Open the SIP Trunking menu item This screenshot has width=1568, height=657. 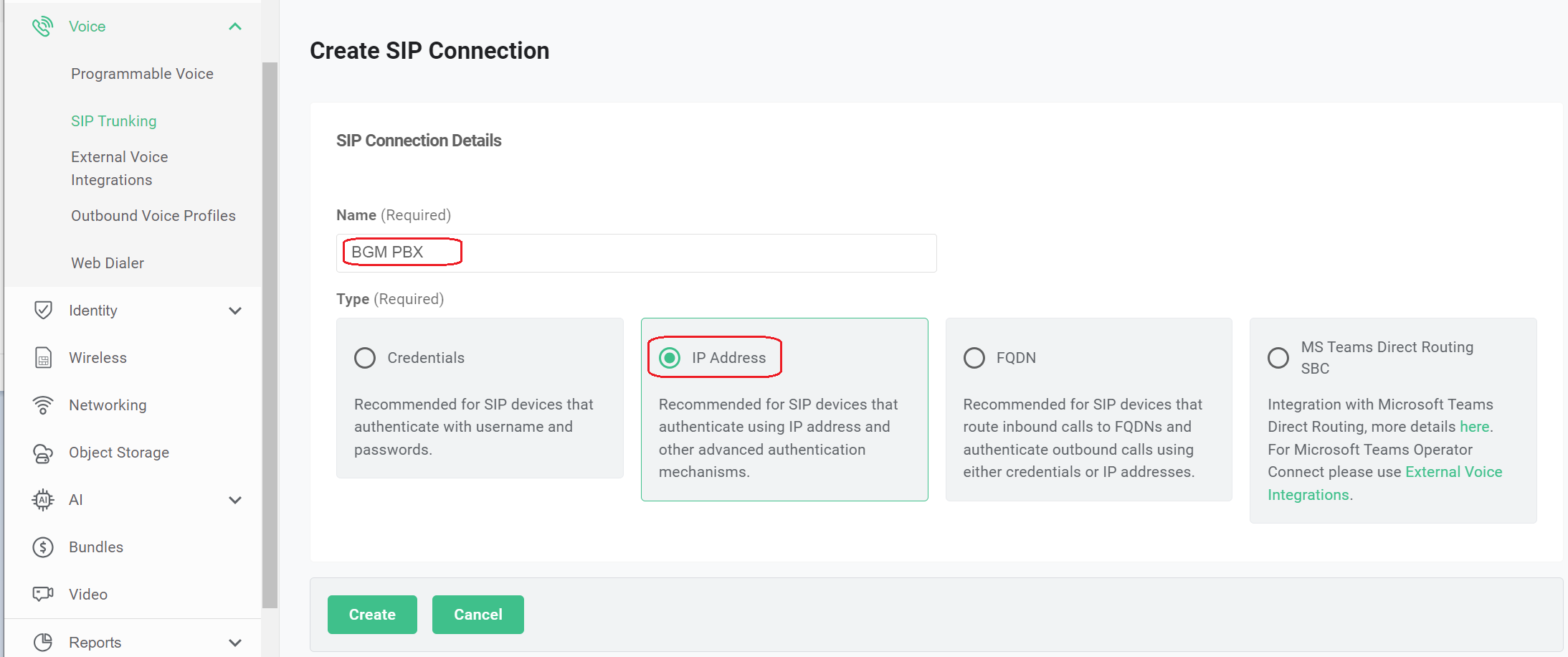[113, 121]
